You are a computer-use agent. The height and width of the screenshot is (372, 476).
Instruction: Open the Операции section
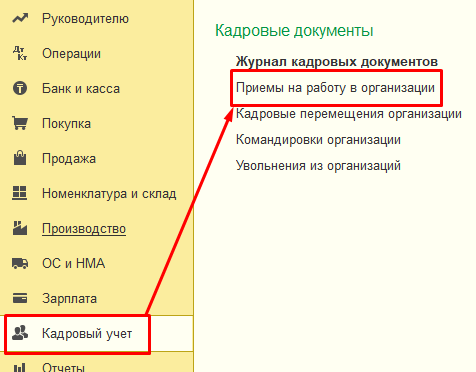click(x=71, y=54)
